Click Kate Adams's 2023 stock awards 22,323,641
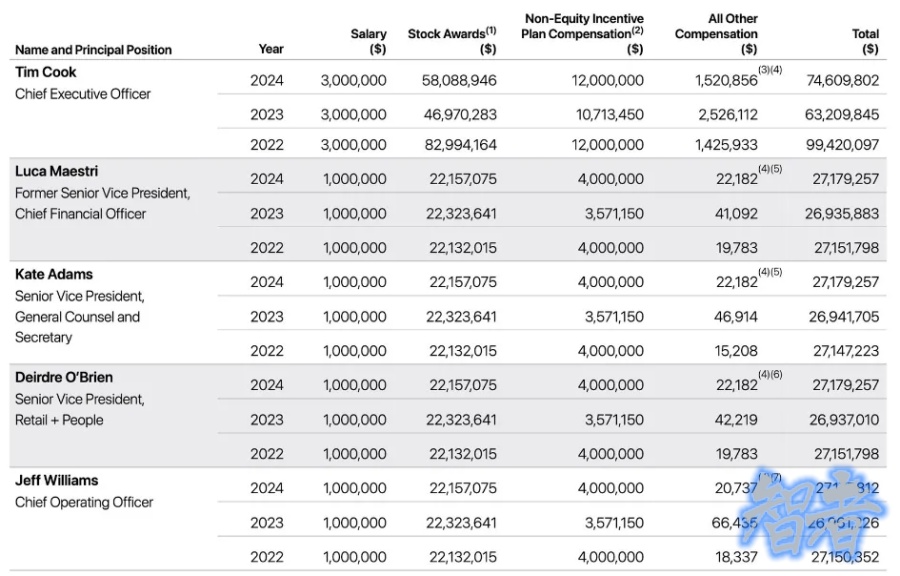Screen dimensions: 900x576 (x=461, y=317)
